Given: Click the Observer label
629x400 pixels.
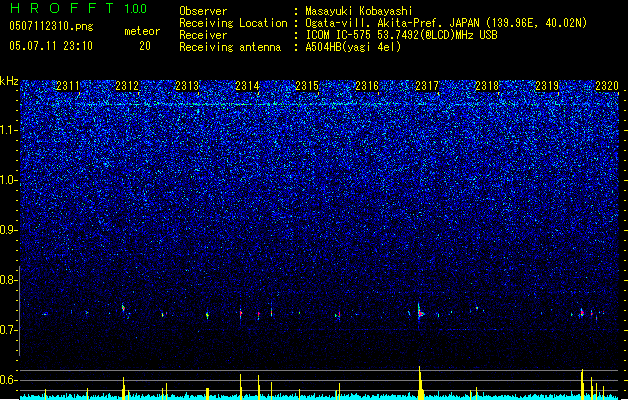Looking at the screenshot, I should (203, 11).
